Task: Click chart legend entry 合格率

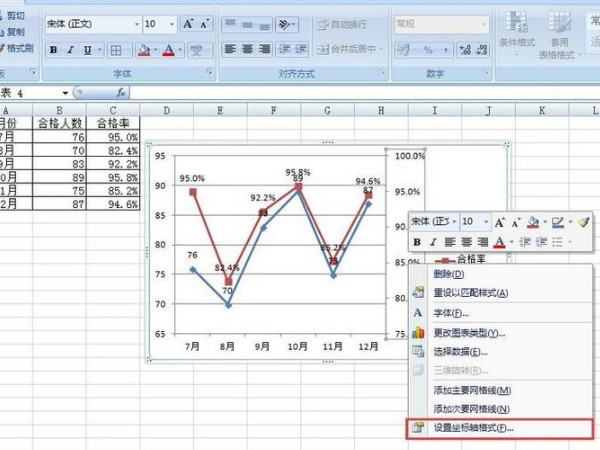Action: coord(460,259)
